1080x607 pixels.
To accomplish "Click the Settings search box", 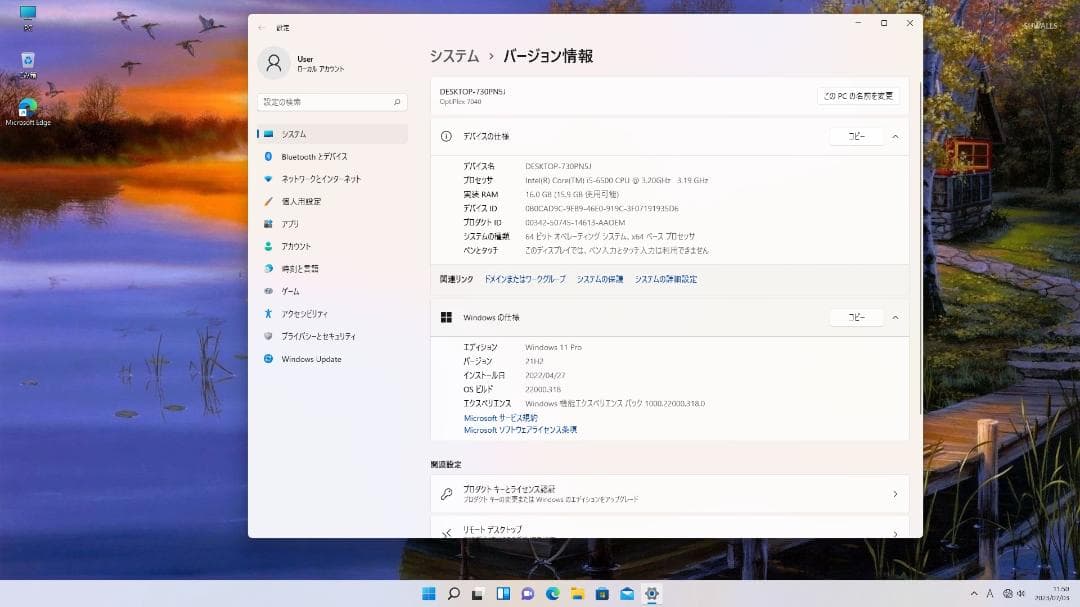I will coord(331,101).
